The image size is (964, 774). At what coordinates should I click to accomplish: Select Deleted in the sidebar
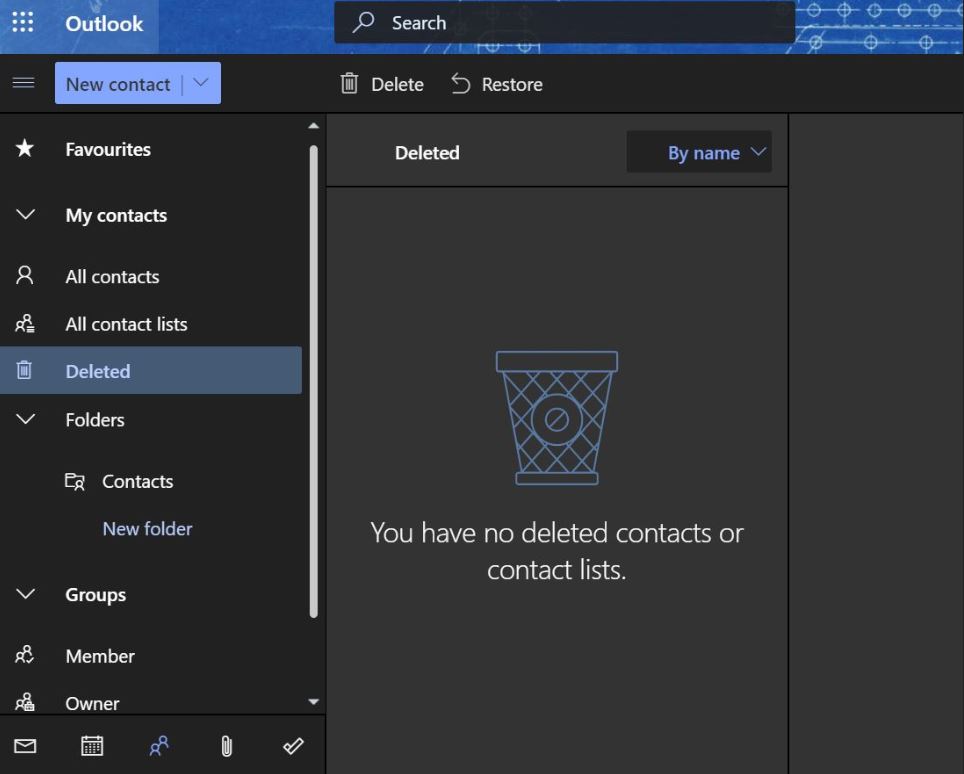click(151, 371)
